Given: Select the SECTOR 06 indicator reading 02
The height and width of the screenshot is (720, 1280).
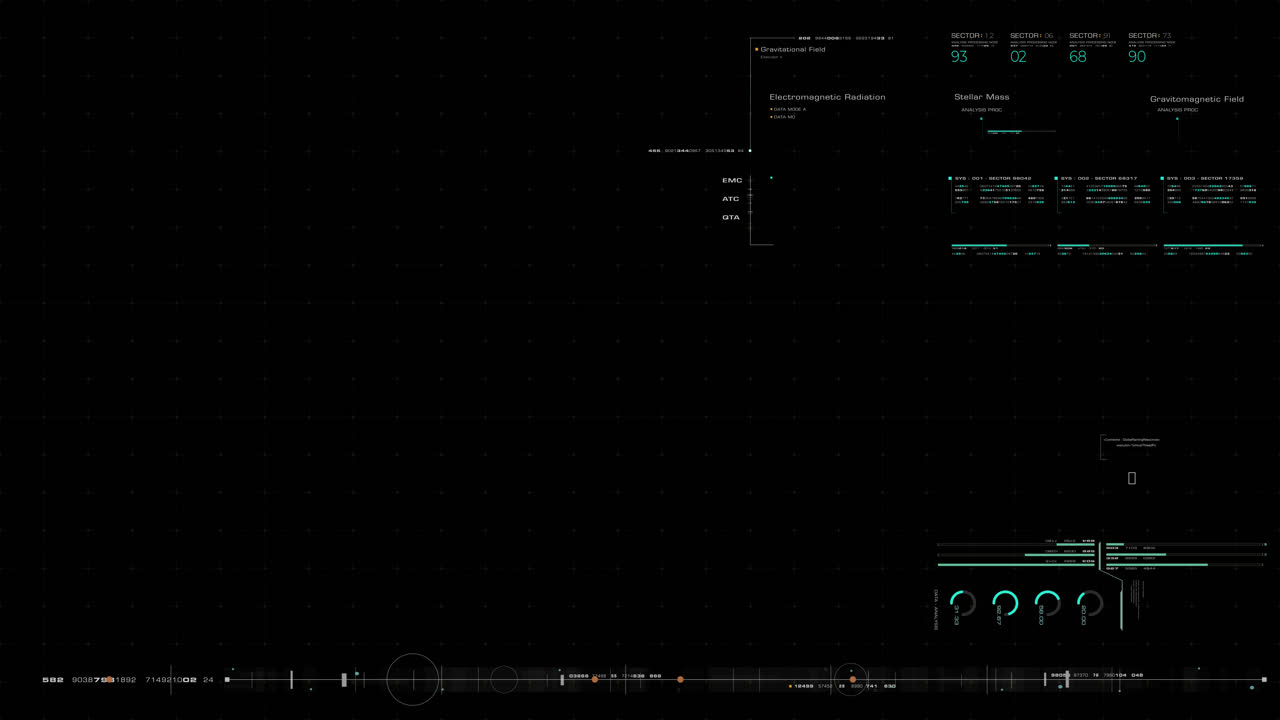Looking at the screenshot, I should click(1018, 57).
